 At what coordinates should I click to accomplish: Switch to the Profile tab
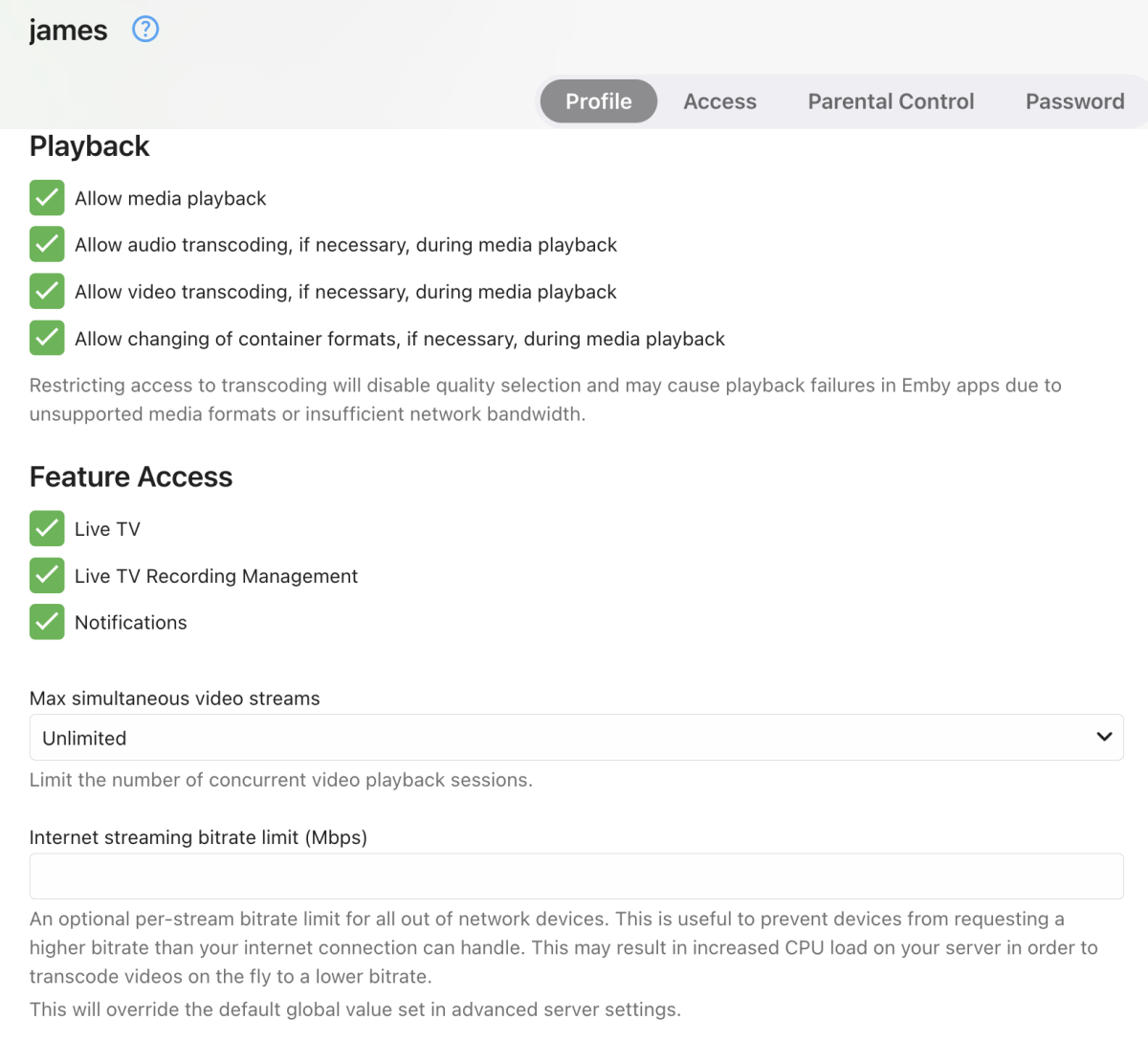(598, 101)
